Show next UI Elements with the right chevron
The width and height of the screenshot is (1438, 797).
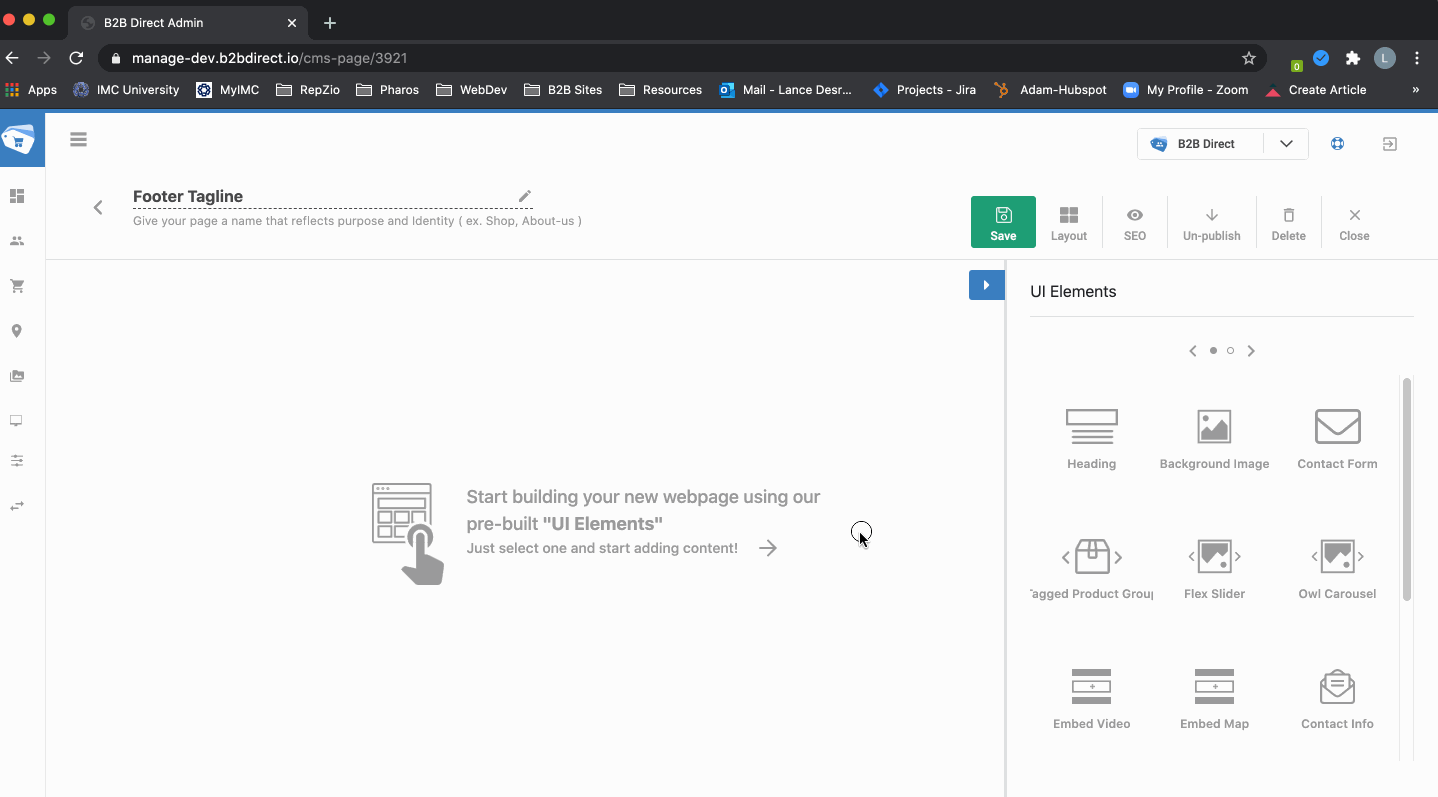(1251, 351)
